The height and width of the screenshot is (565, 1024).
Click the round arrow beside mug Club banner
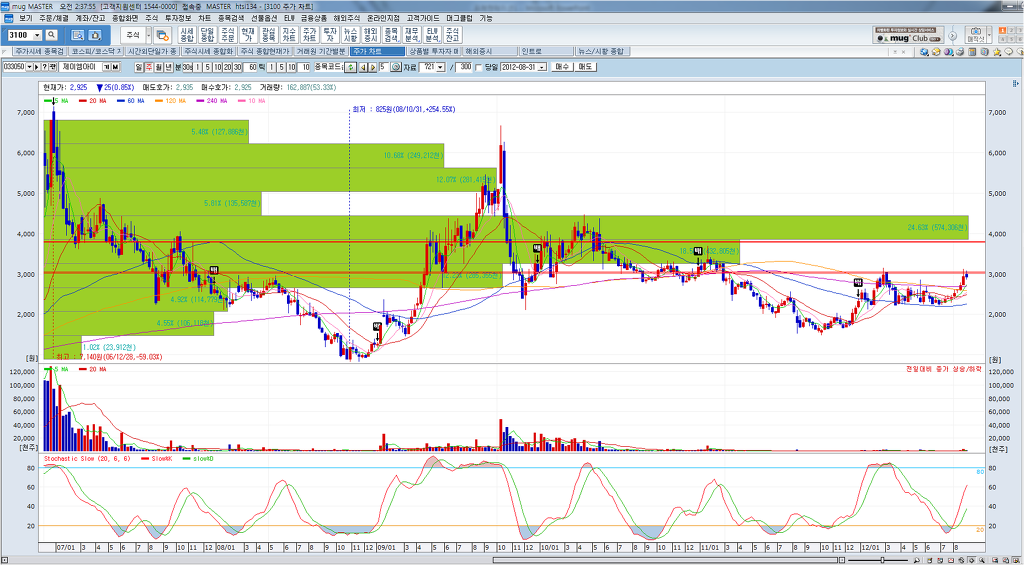952,35
